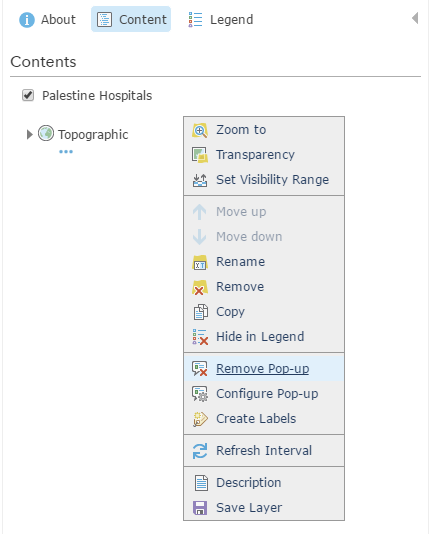Click the Save Layer floppy disk icon
The width and height of the screenshot is (430, 534).
tap(200, 508)
